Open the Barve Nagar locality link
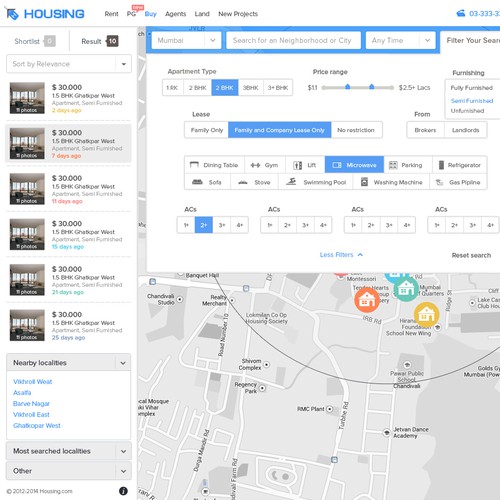The image size is (500, 500). pos(31,404)
